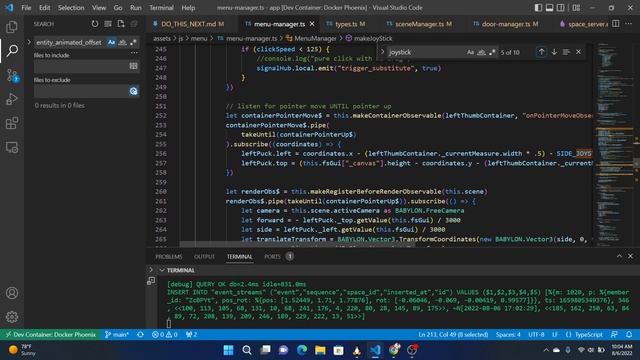
Task: Toggle Find in Selection in find widget
Action: (x=566, y=52)
